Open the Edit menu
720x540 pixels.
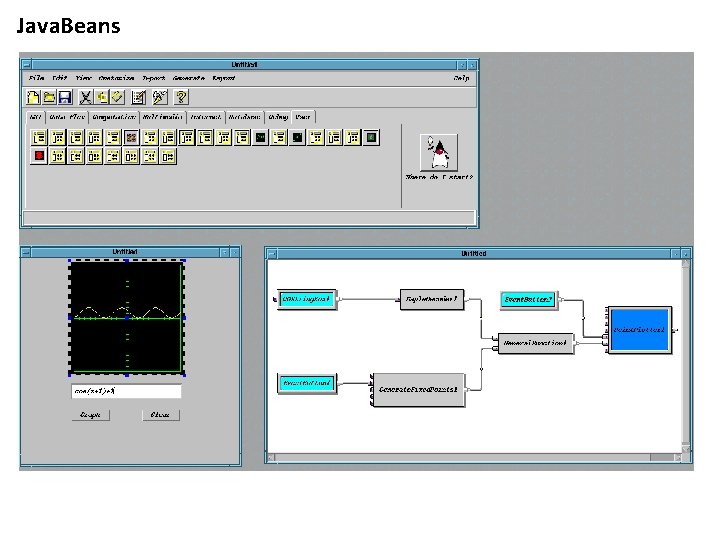[x=60, y=78]
